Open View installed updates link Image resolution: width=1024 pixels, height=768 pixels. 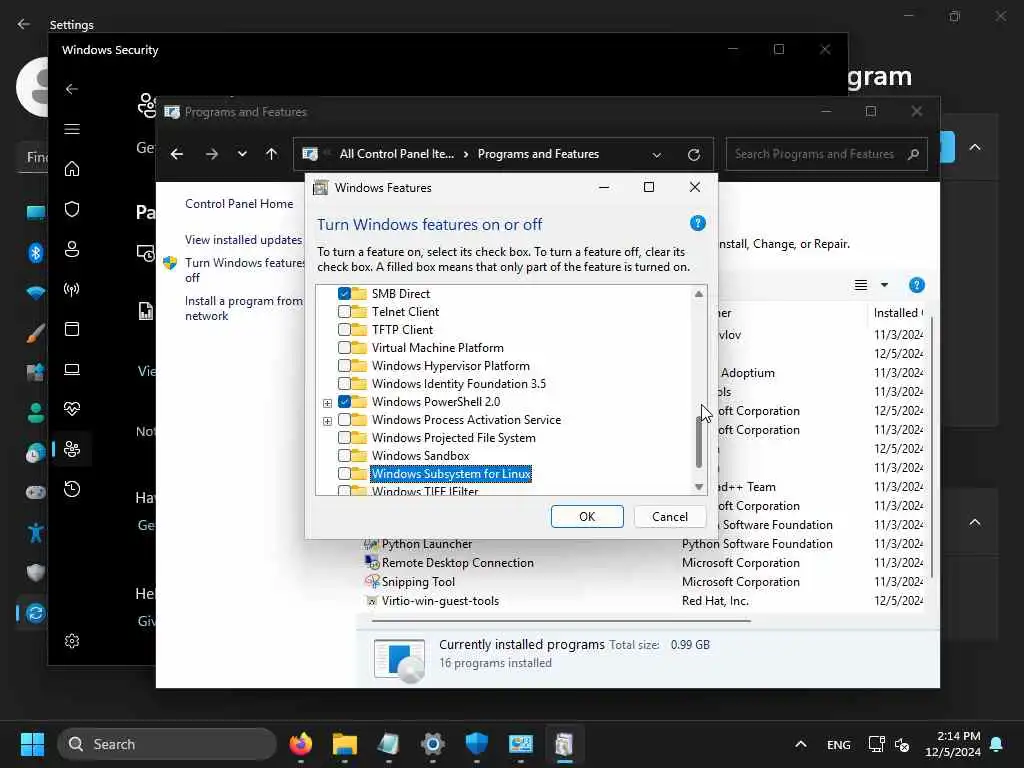[243, 240]
